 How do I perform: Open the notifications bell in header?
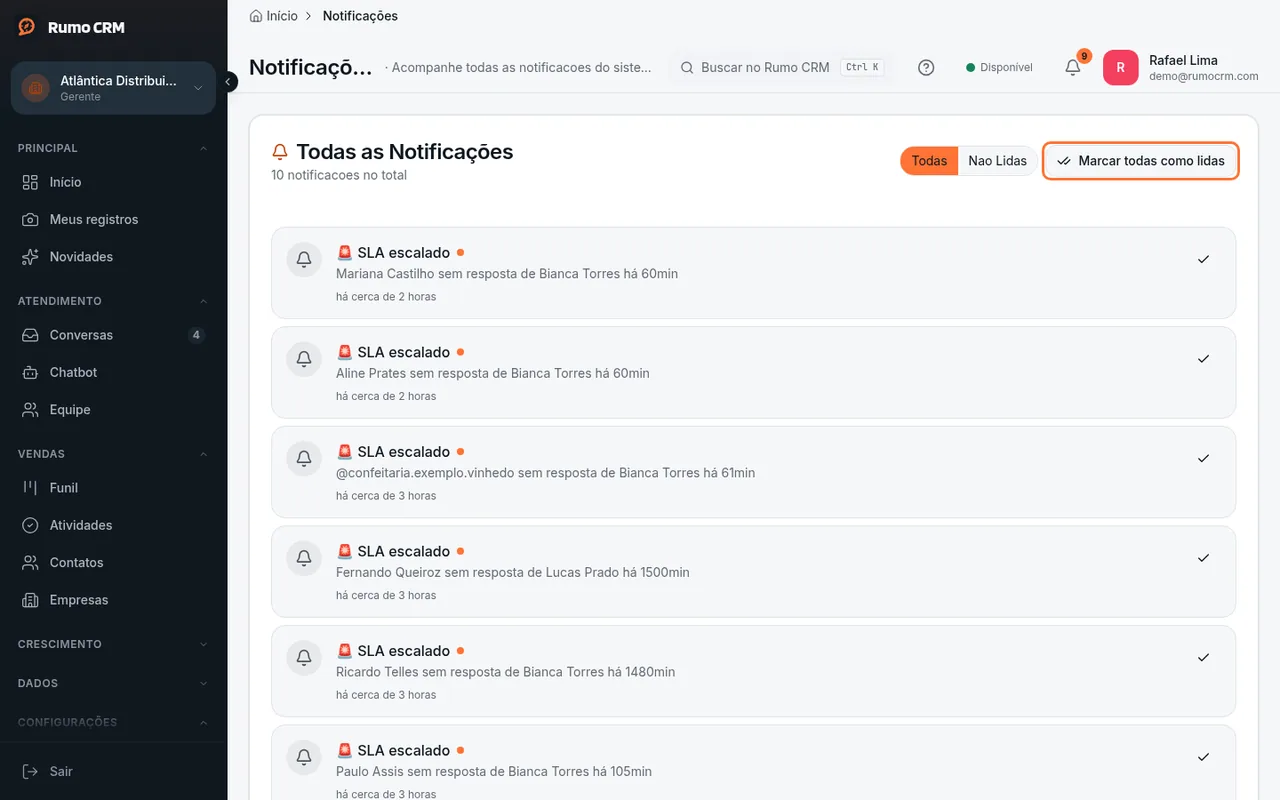[1073, 68]
